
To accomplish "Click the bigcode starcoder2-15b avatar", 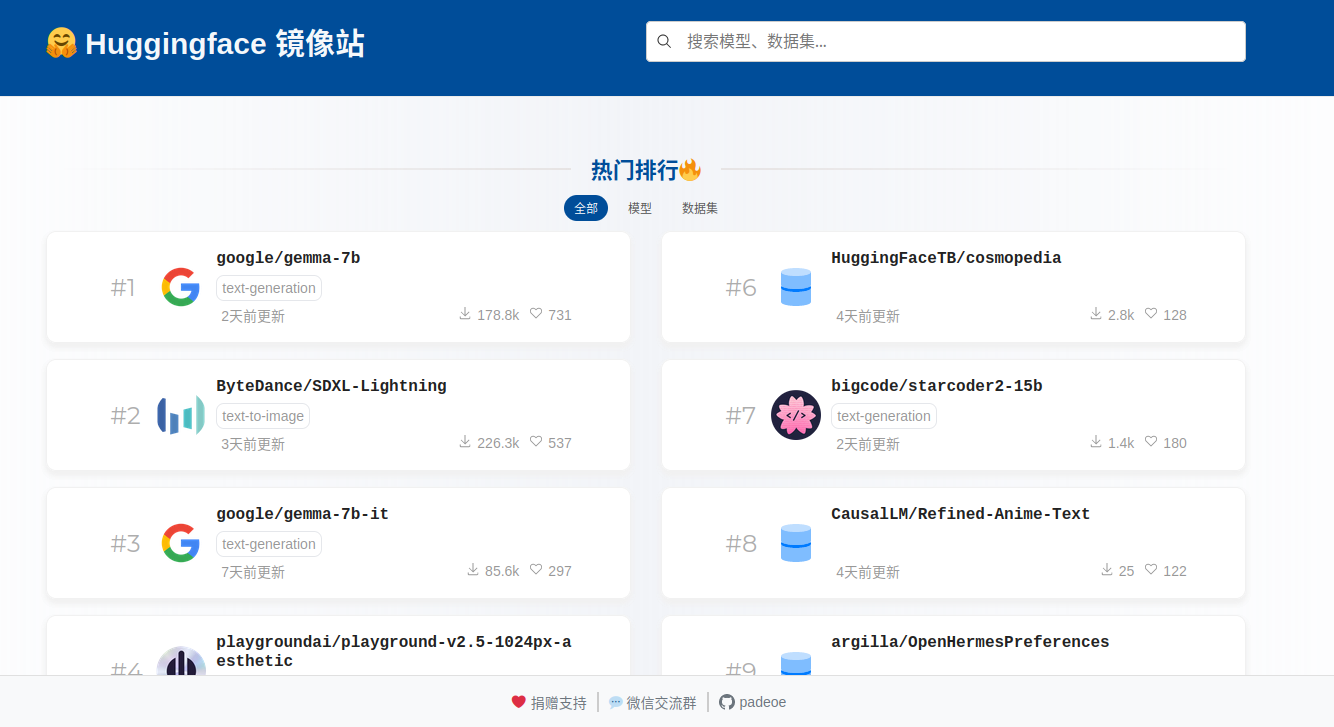I will click(x=796, y=415).
